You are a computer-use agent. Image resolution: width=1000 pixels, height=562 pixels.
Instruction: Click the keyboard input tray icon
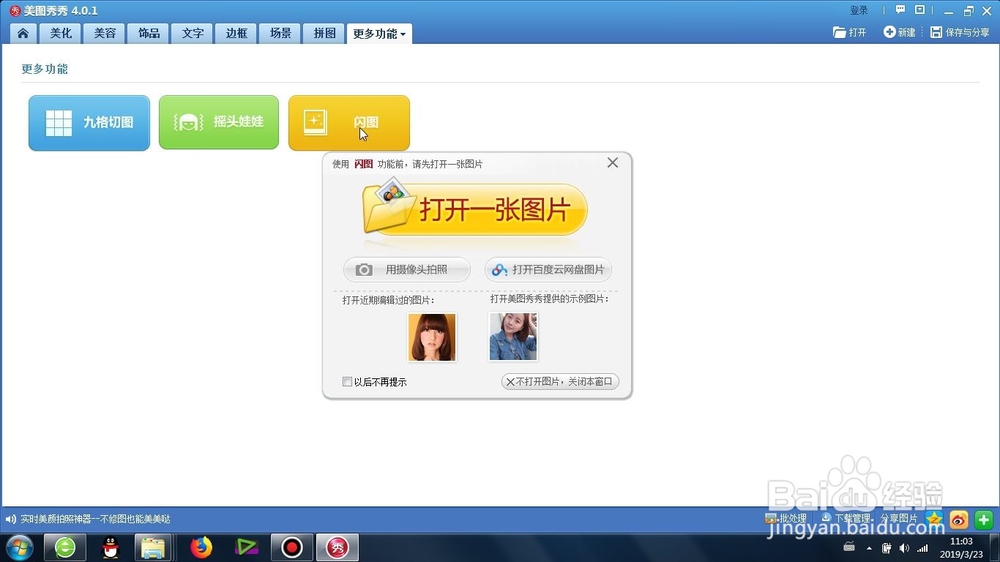click(x=849, y=547)
